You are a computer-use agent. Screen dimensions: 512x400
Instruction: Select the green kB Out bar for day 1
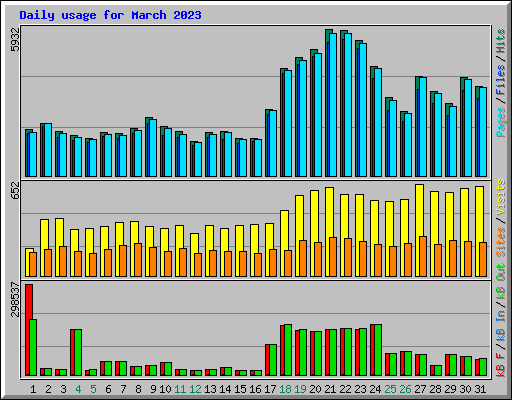pyautogui.click(x=33, y=348)
